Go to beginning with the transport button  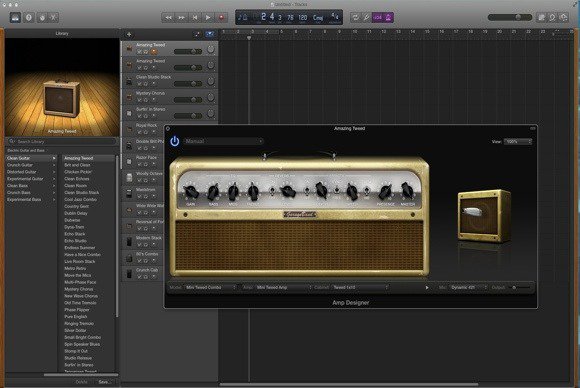click(x=195, y=17)
